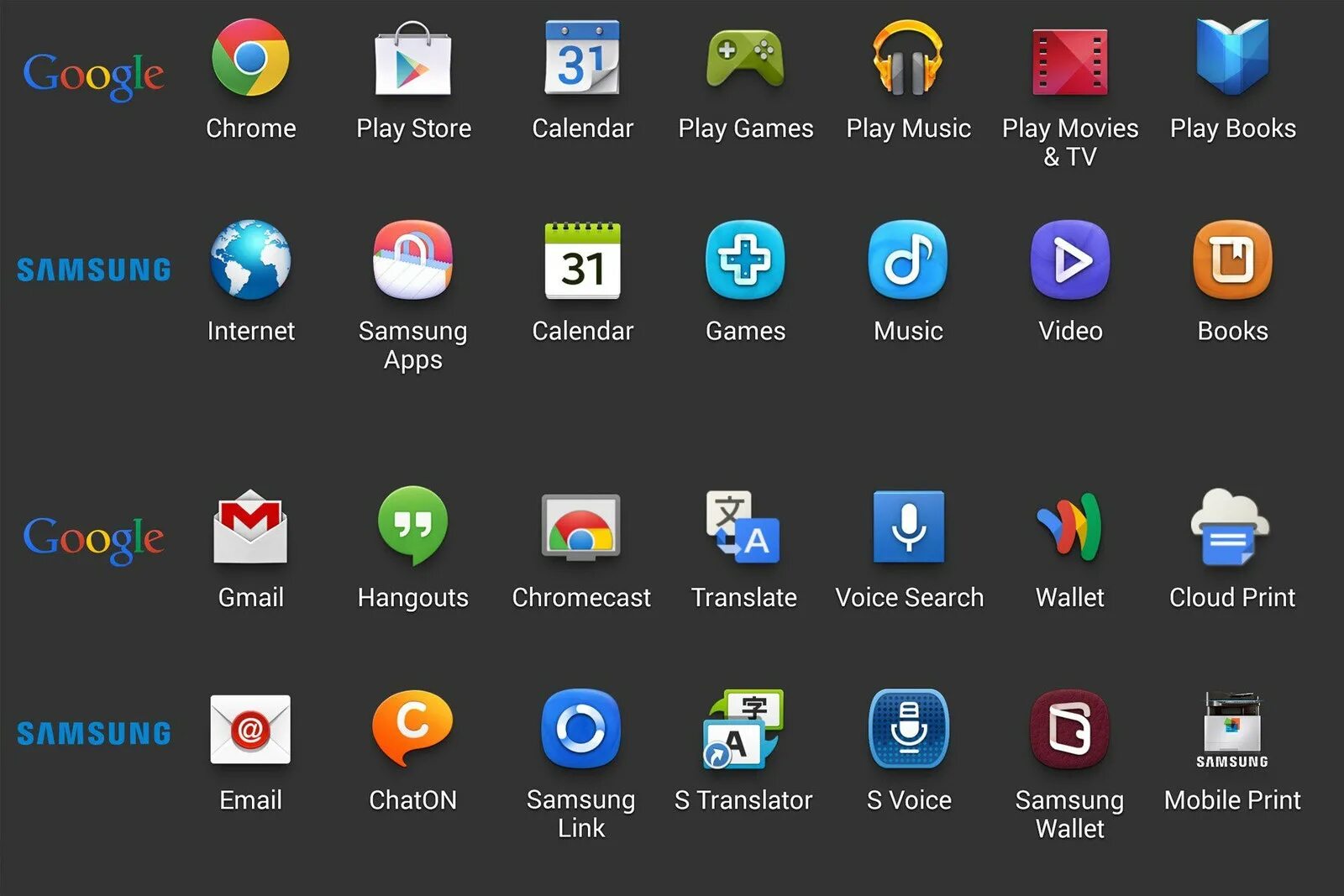
Task: Open the Samsung Link icon
Action: click(x=580, y=729)
